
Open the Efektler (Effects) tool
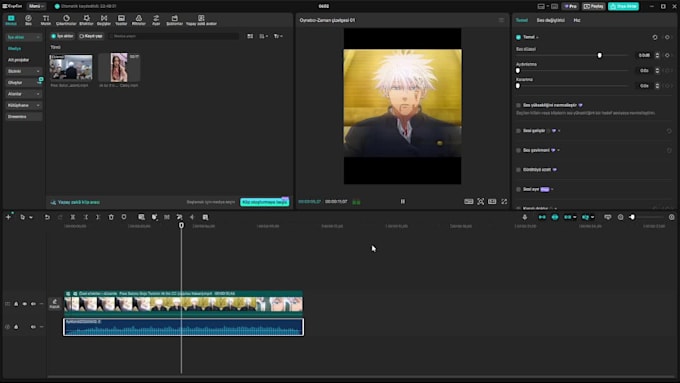(x=86, y=20)
